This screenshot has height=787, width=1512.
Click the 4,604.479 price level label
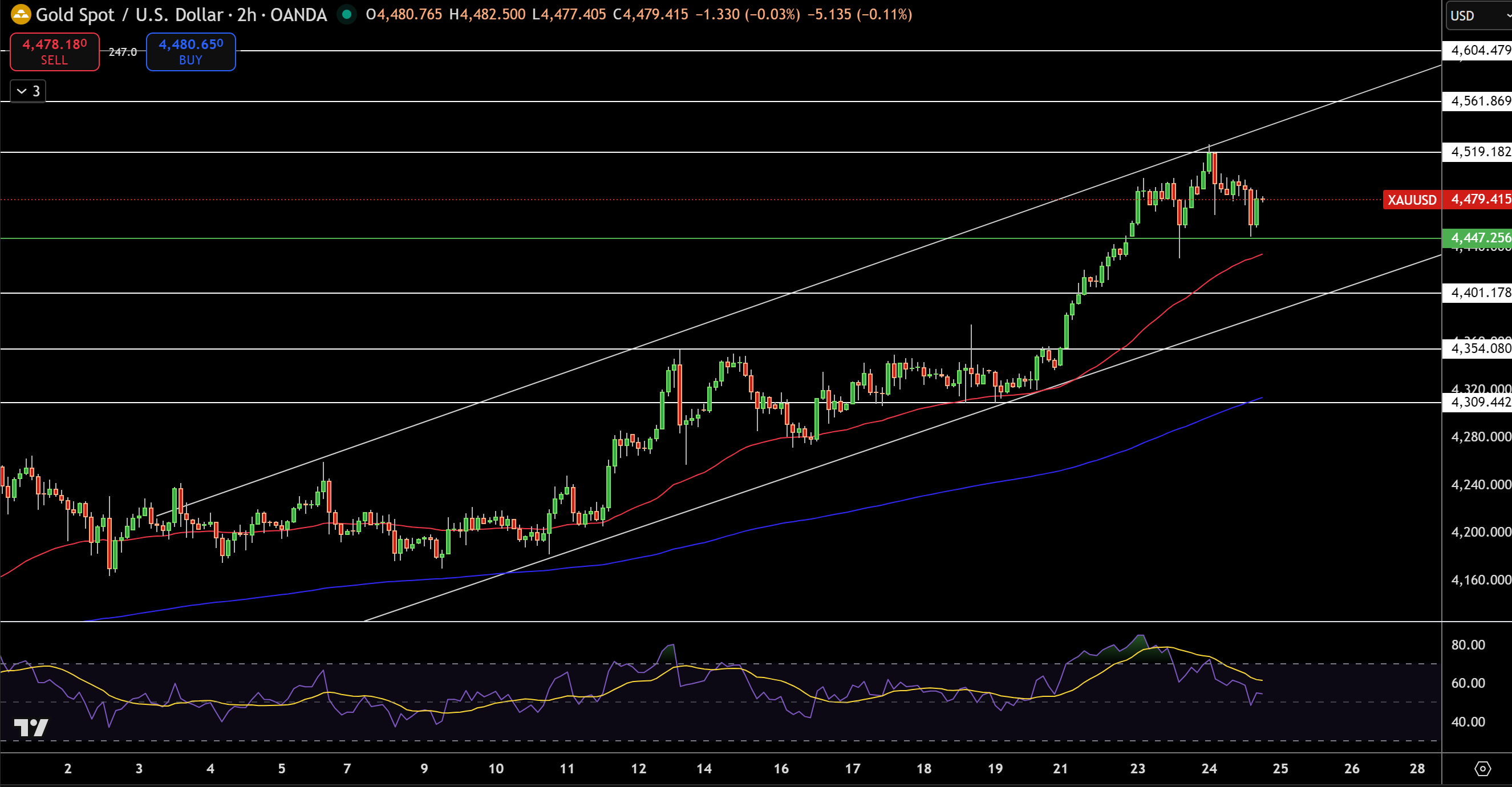[1477, 51]
